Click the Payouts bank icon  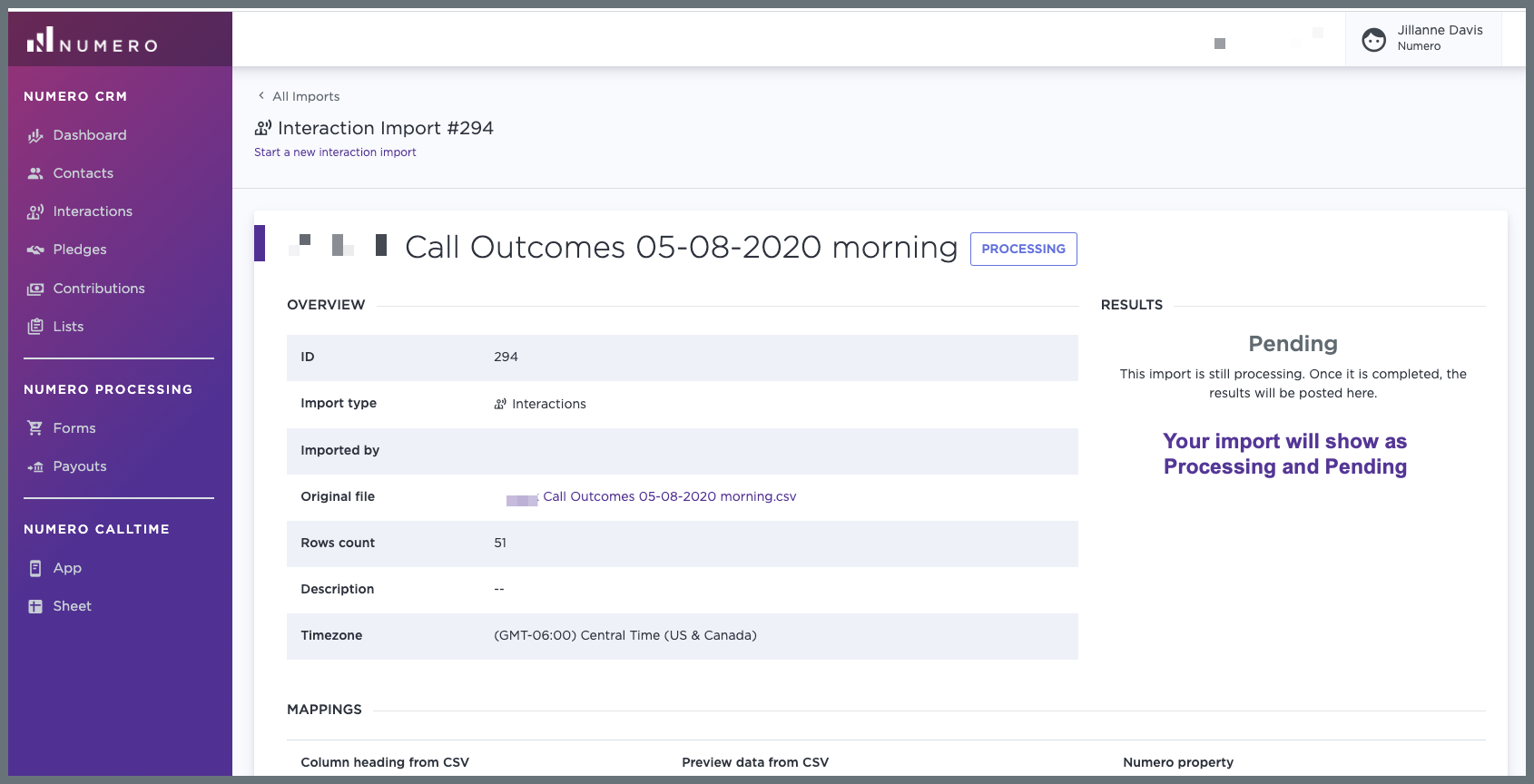(35, 466)
